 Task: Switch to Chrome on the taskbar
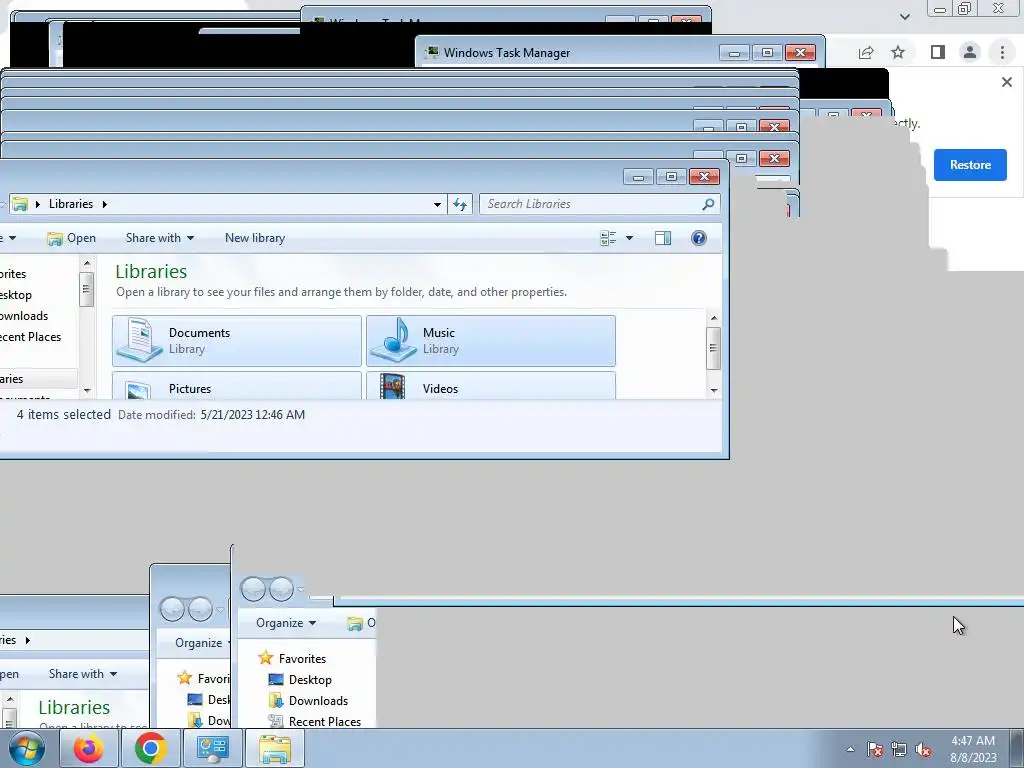click(x=150, y=748)
